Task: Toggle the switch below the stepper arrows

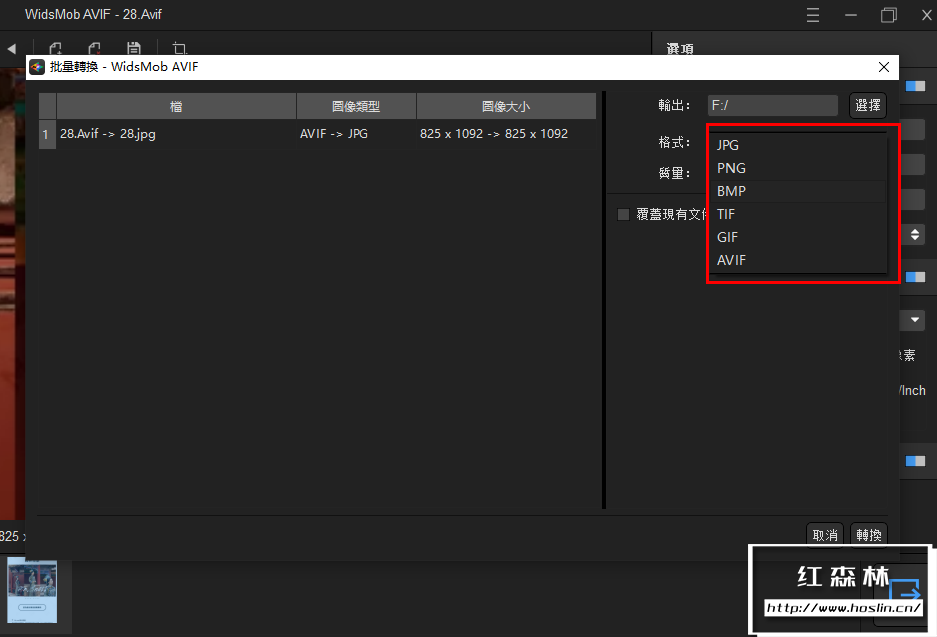Action: click(915, 277)
